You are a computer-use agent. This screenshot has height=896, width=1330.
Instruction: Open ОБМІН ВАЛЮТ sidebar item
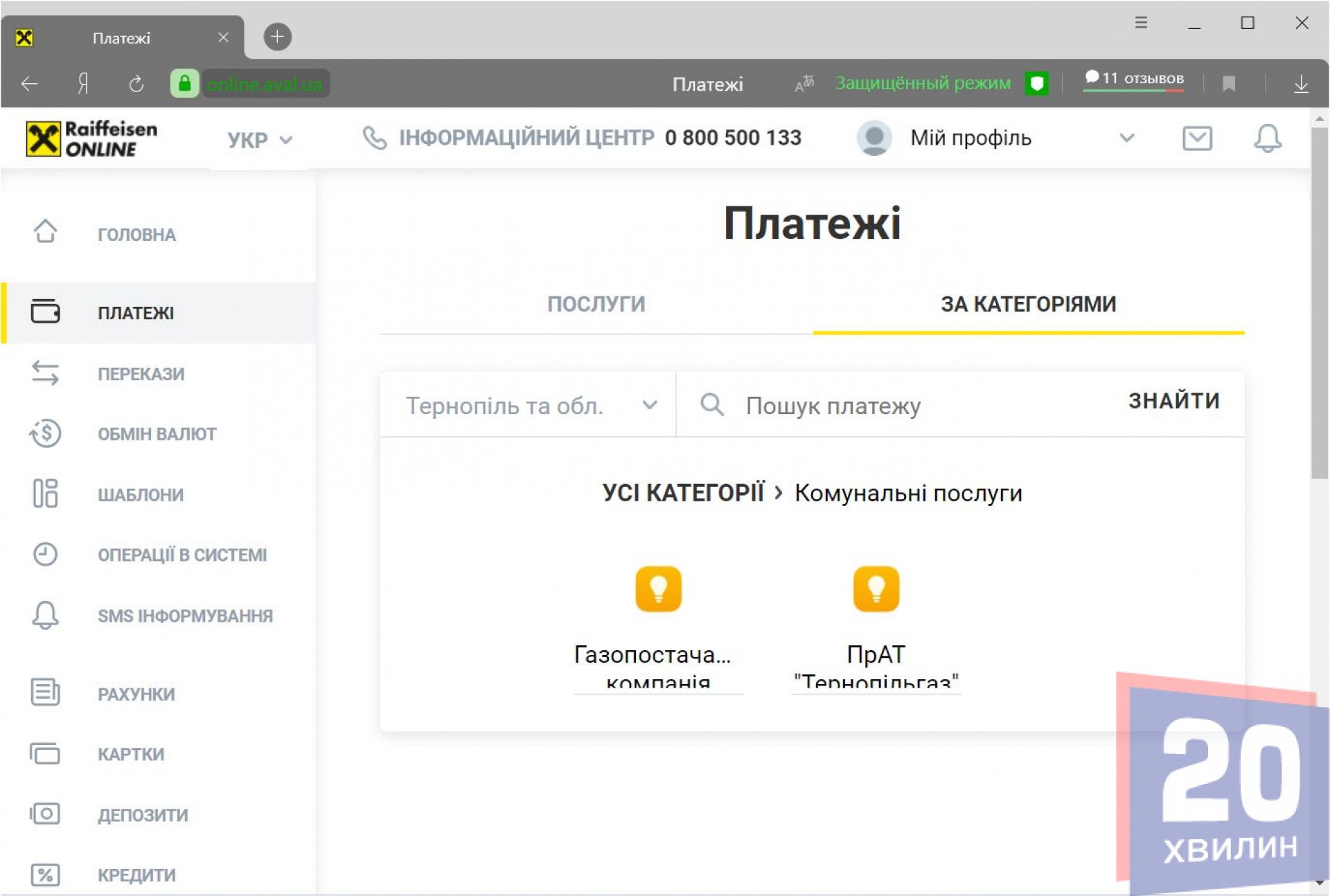pos(157,434)
